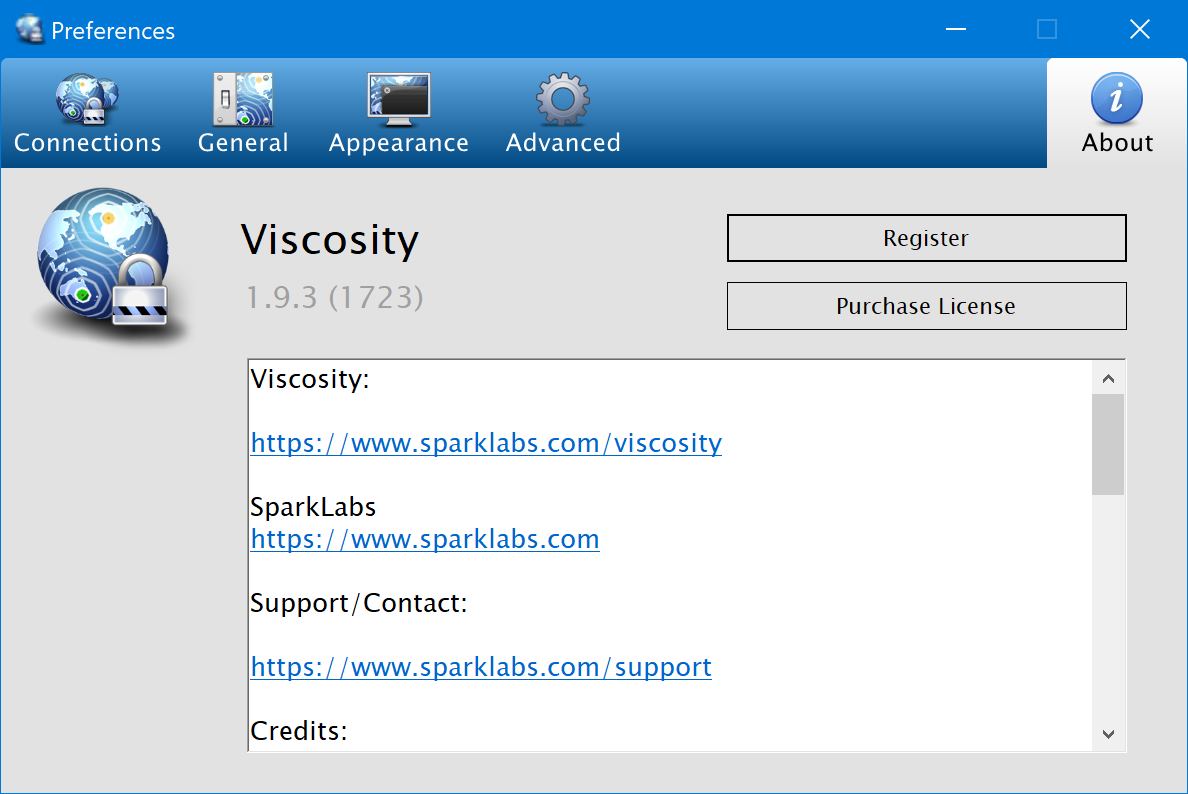Click the large Viscosity globe padlock logo
The height and width of the screenshot is (794, 1188).
[x=103, y=266]
